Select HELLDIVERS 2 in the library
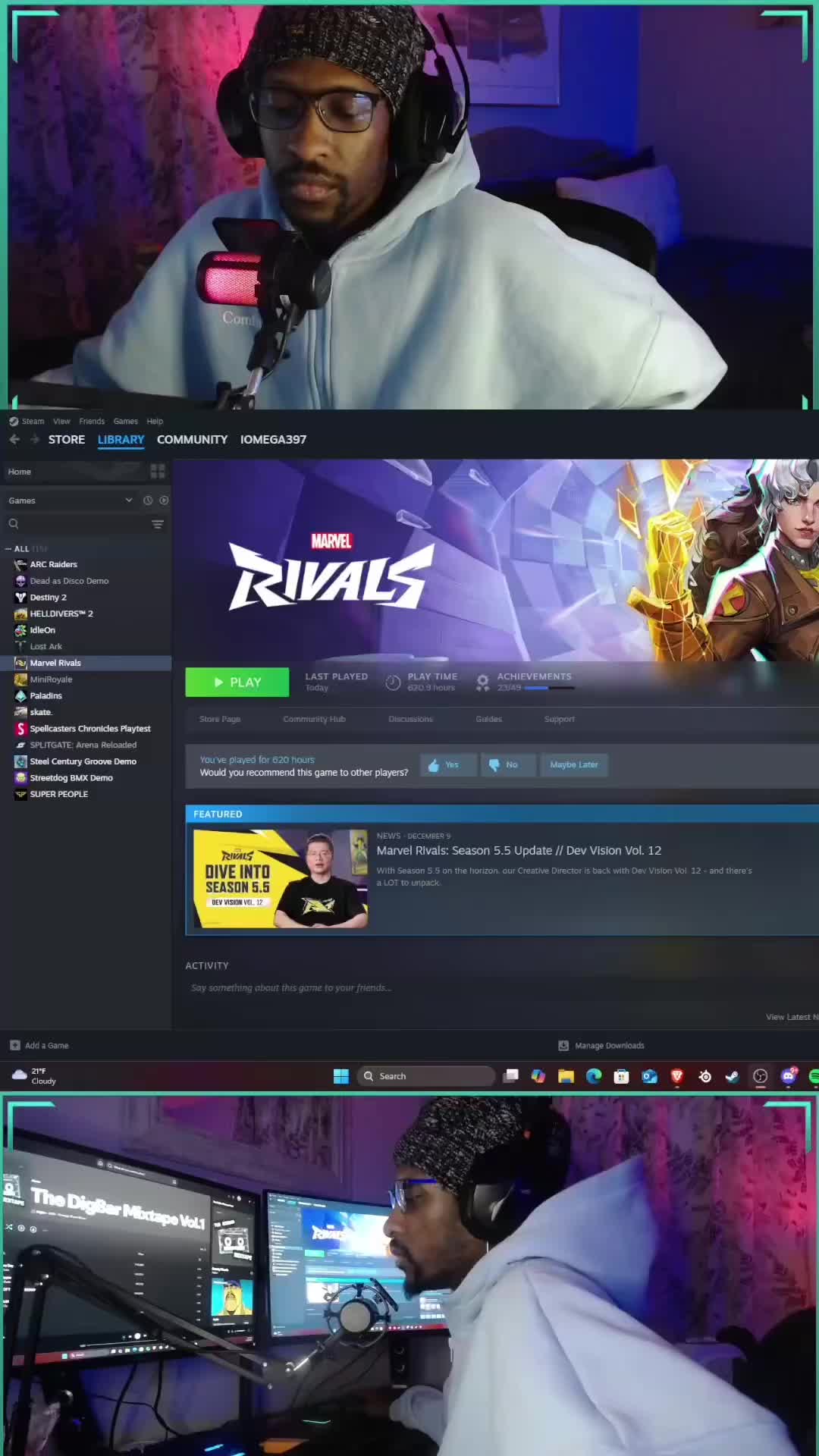This screenshot has height=1456, width=819. [x=61, y=613]
